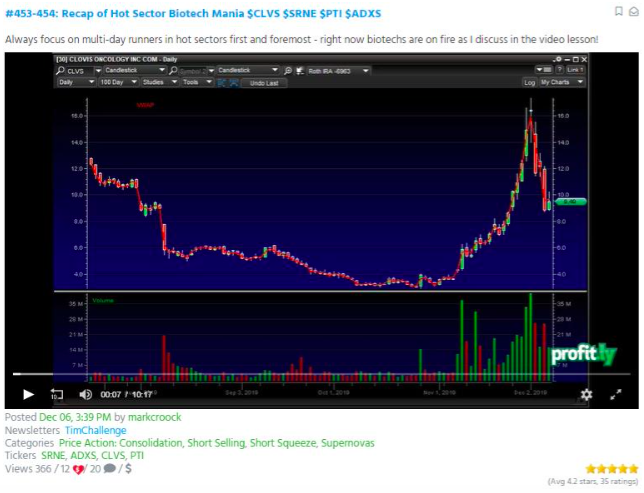
Task: Mark lesson as read envelope icon
Action: click(x=635, y=11)
